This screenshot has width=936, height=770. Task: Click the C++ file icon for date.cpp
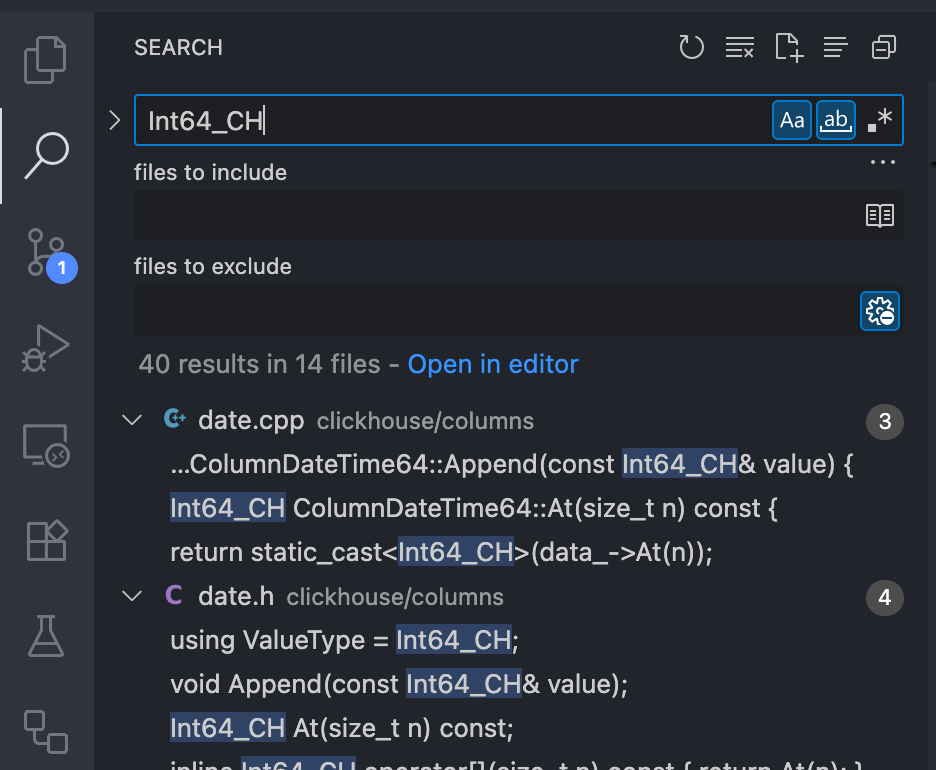coord(174,419)
